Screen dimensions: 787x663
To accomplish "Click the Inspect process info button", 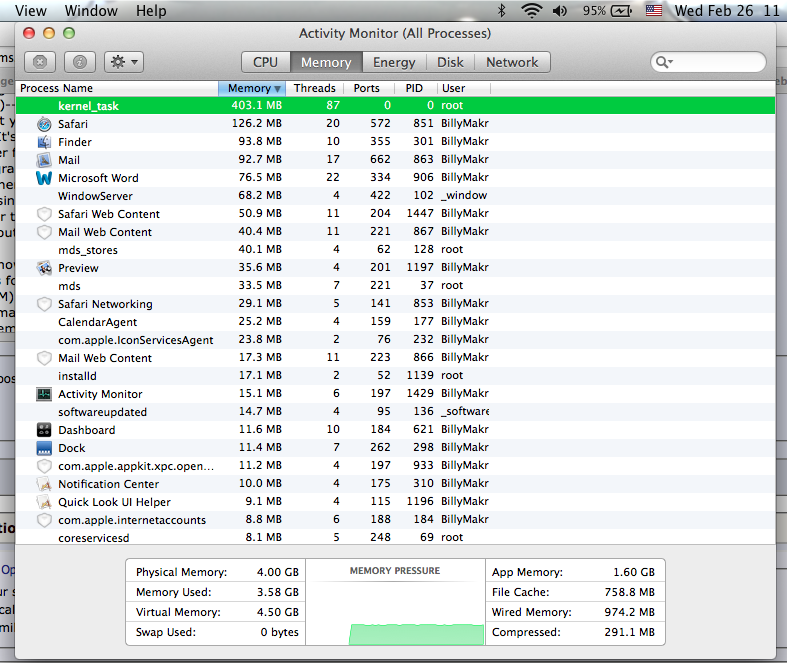I will click(80, 62).
